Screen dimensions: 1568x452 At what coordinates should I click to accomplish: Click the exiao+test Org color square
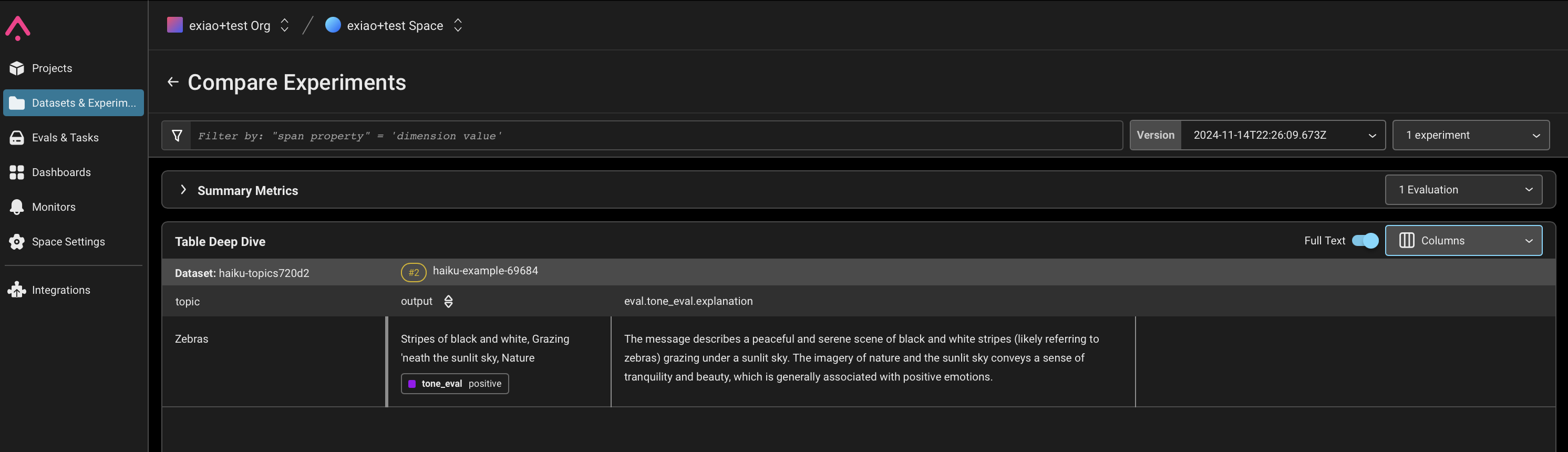(x=174, y=25)
